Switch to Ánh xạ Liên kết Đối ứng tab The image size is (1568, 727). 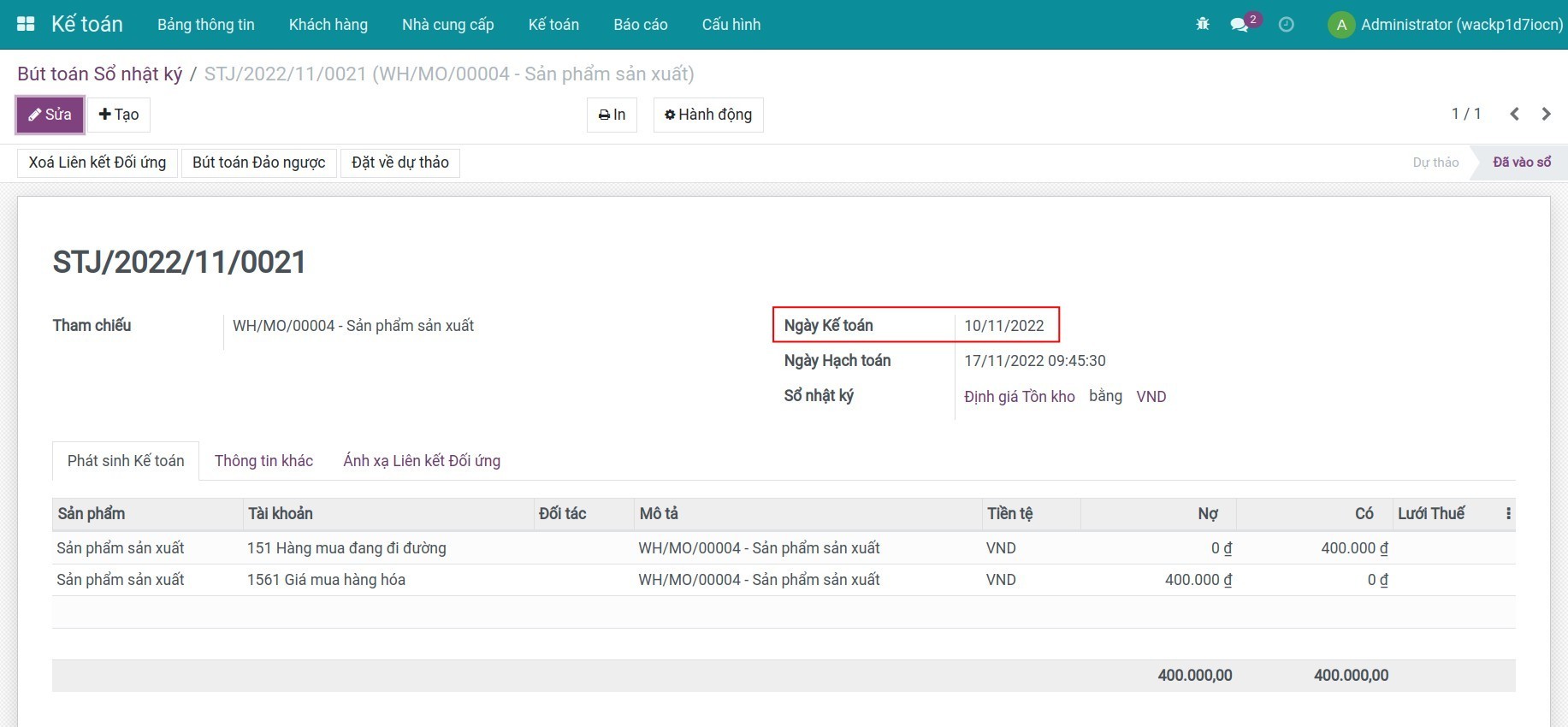[422, 461]
